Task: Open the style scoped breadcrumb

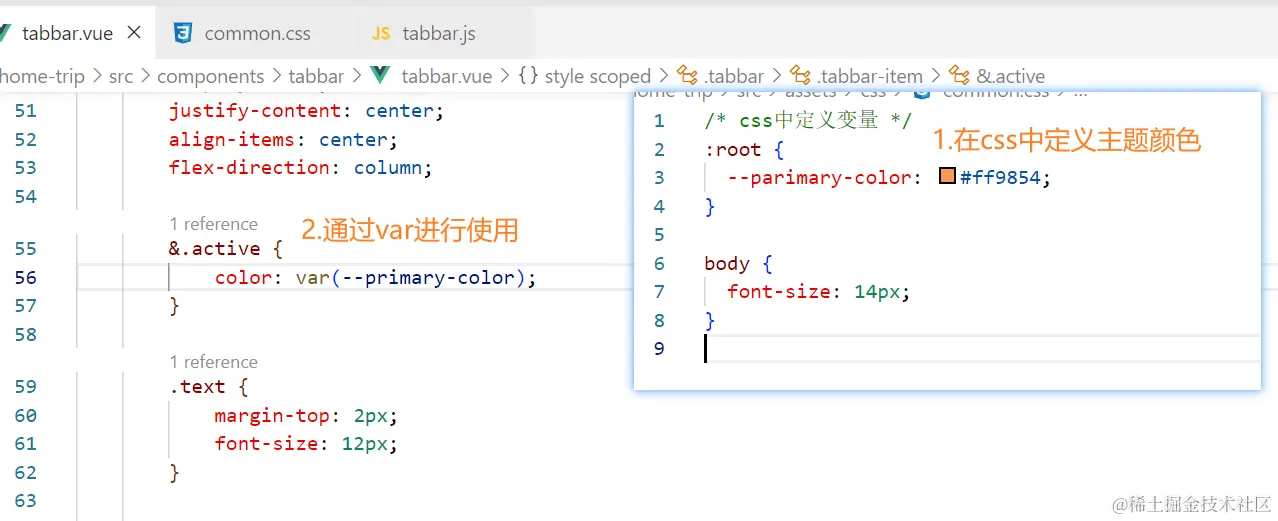Action: 598,76
